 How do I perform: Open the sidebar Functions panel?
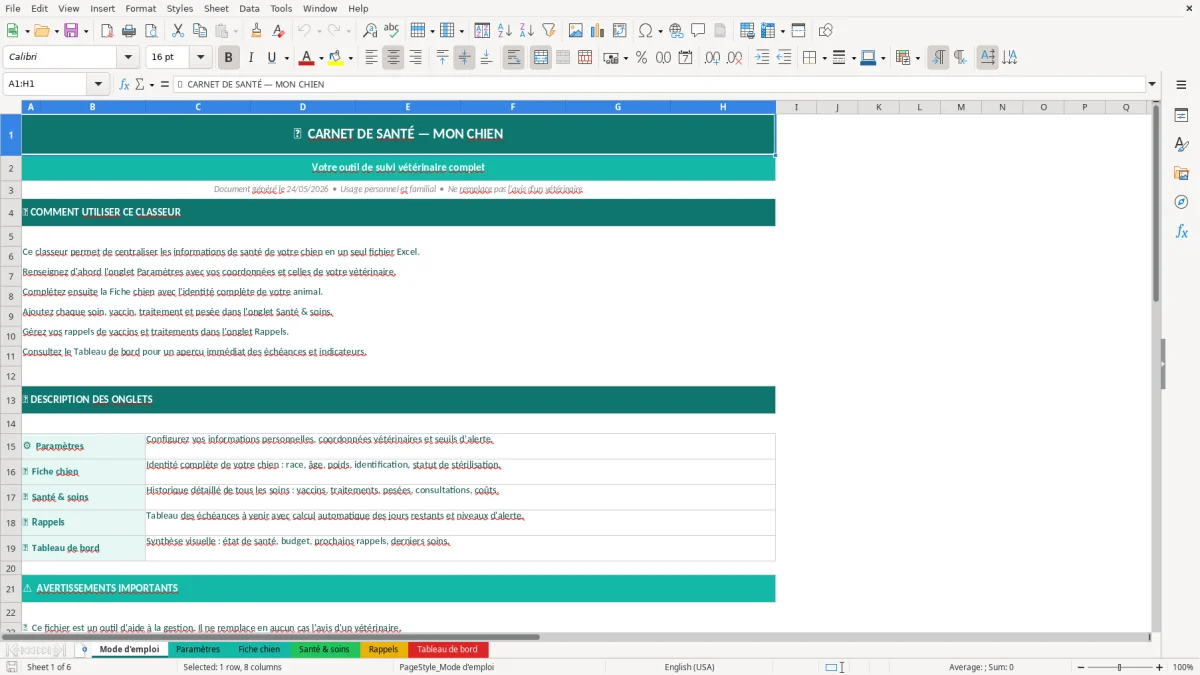pyautogui.click(x=1181, y=232)
